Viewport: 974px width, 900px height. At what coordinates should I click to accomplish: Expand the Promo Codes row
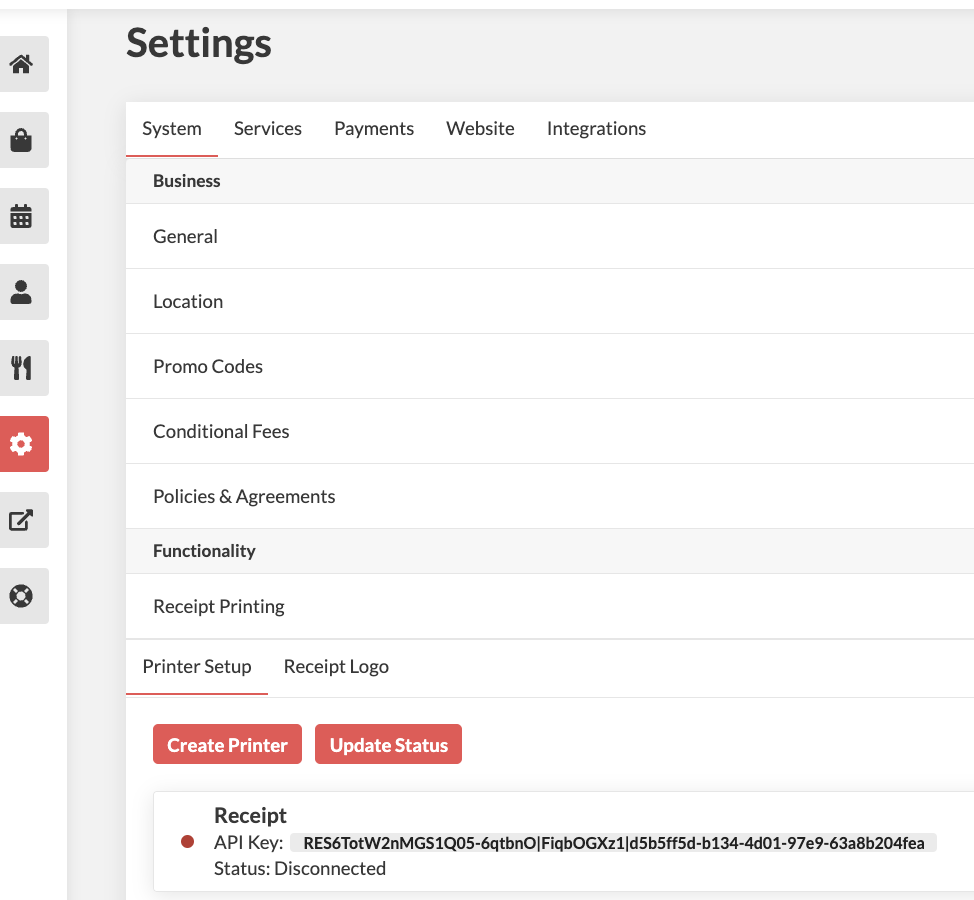pos(550,366)
